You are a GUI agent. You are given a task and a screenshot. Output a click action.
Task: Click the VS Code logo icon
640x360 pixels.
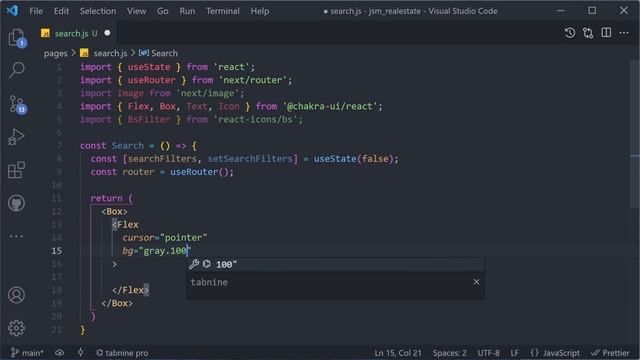coord(12,11)
